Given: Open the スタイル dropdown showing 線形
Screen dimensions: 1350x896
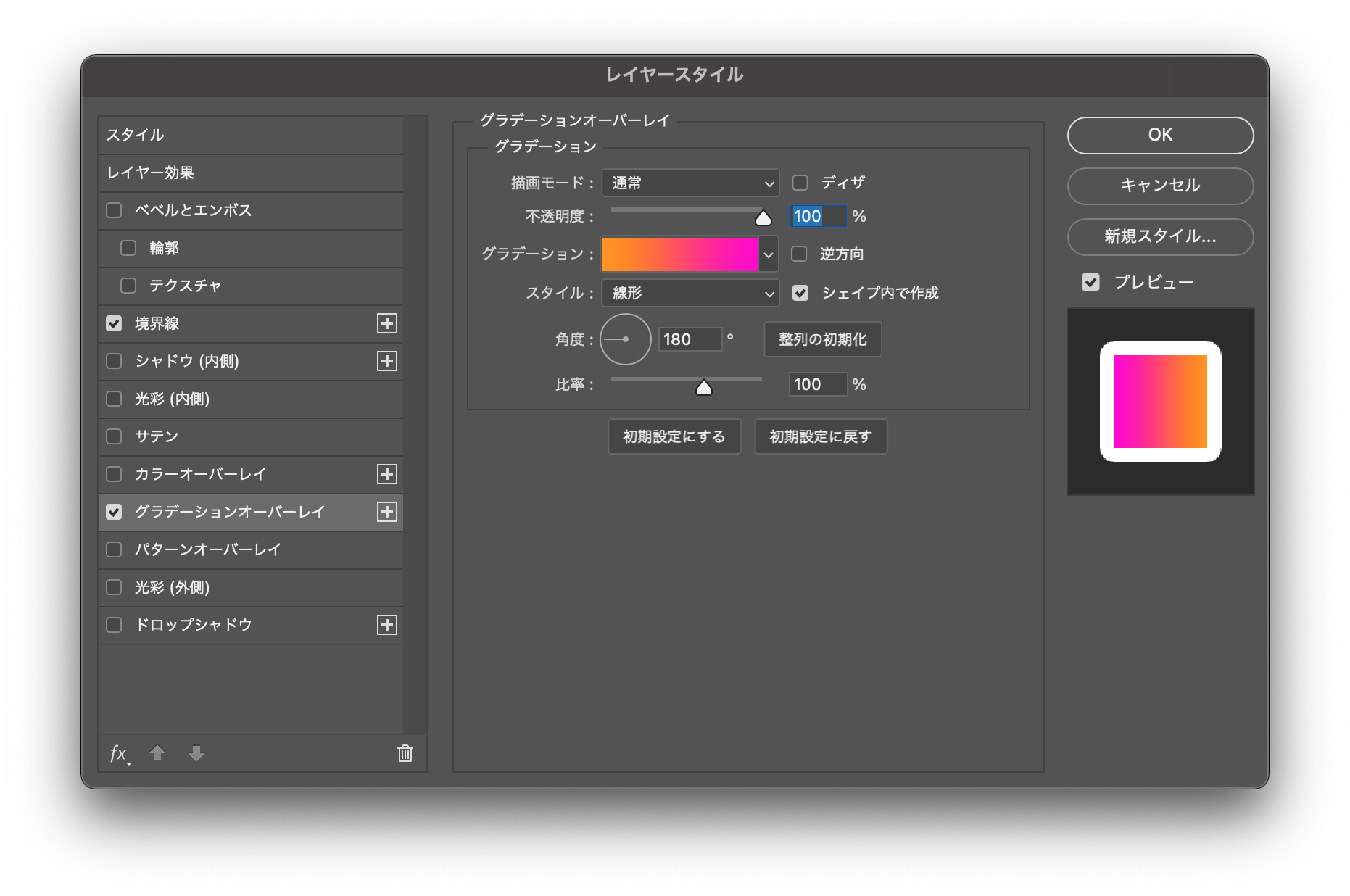Looking at the screenshot, I should coord(690,294).
